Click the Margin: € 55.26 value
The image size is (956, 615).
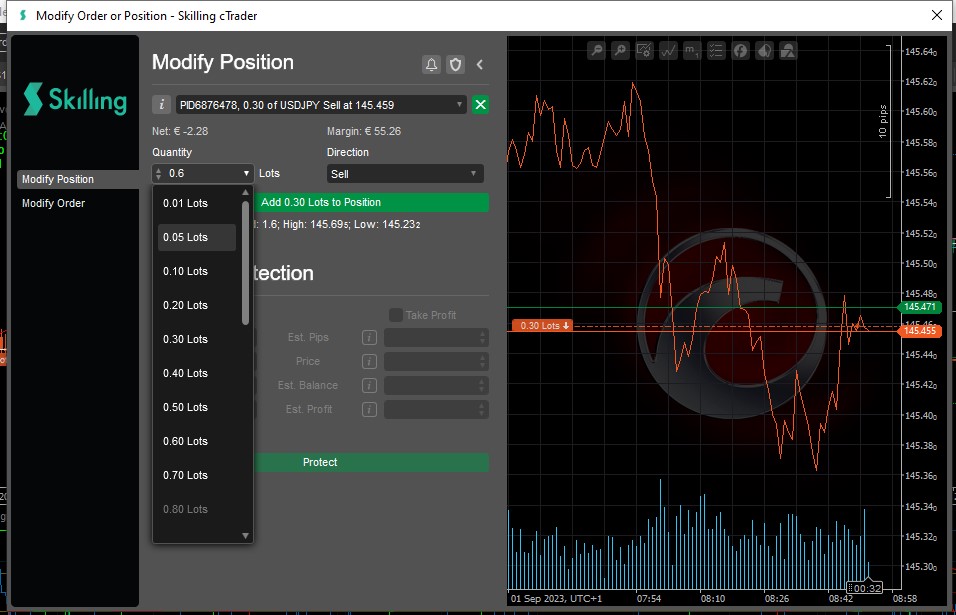364,131
